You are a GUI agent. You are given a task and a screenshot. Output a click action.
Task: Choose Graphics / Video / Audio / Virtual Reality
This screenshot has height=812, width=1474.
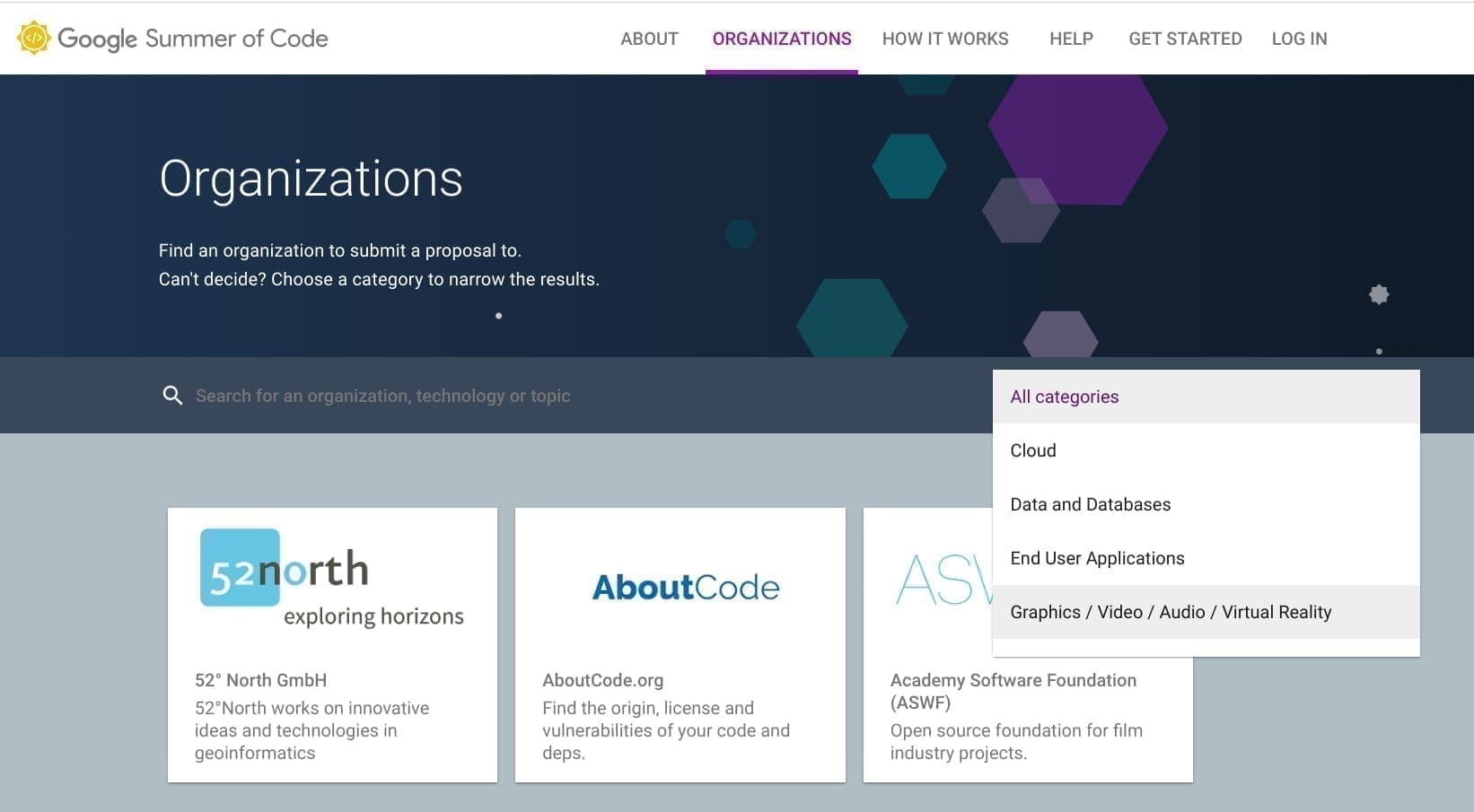tap(1206, 612)
